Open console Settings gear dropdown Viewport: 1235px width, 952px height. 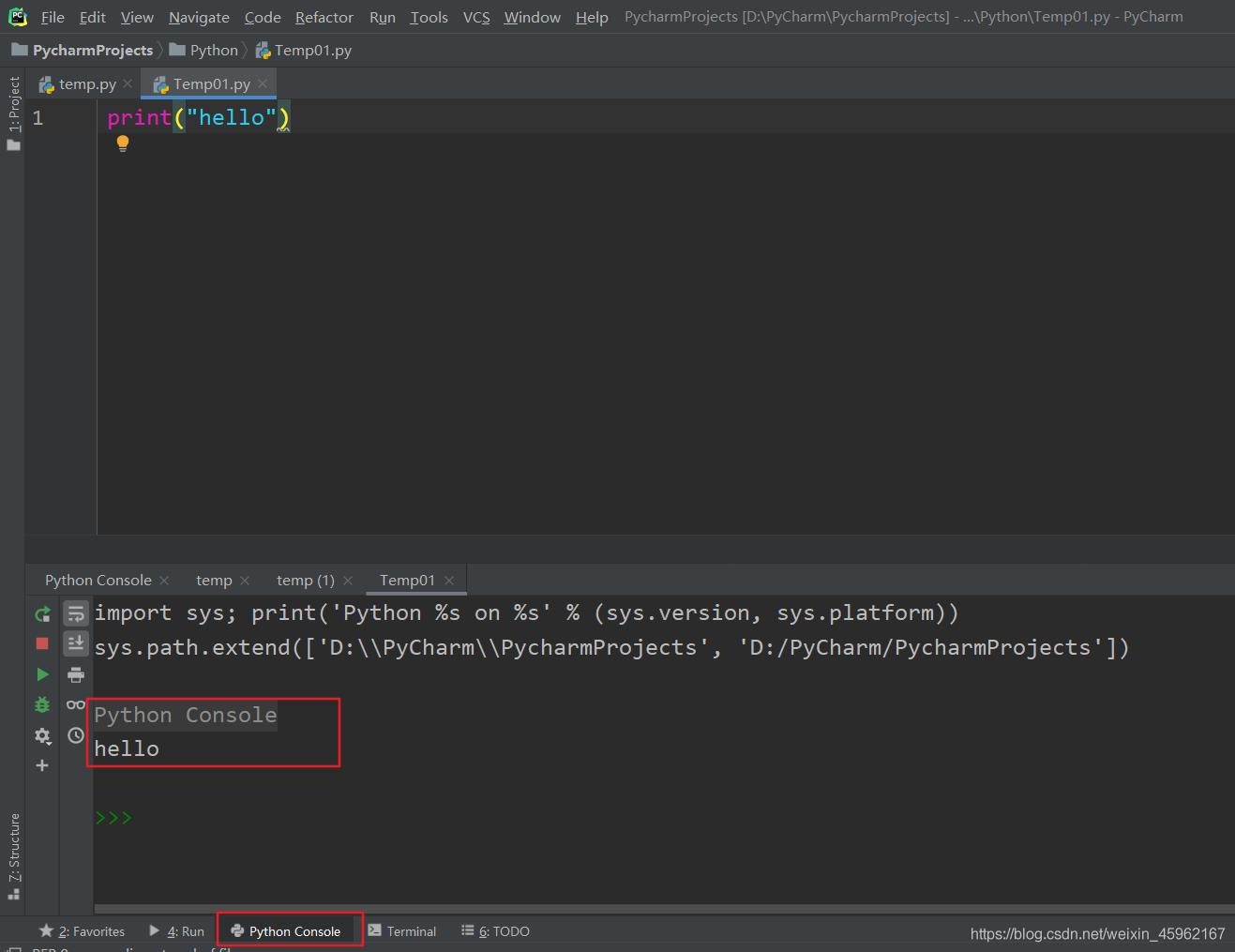click(x=42, y=735)
